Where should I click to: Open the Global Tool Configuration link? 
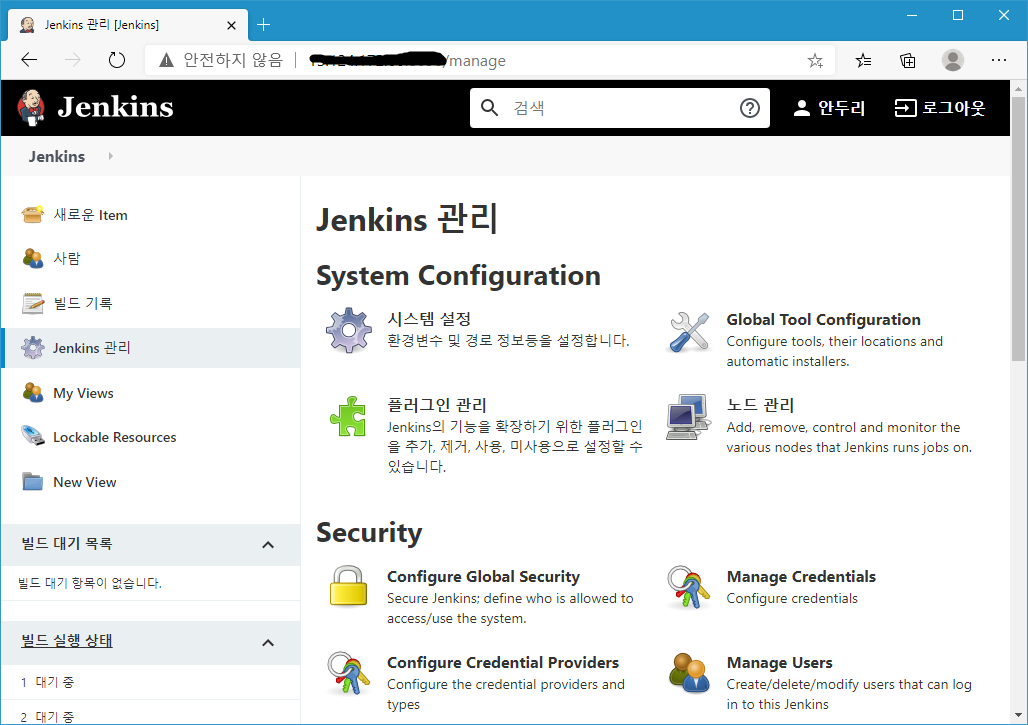pos(823,320)
